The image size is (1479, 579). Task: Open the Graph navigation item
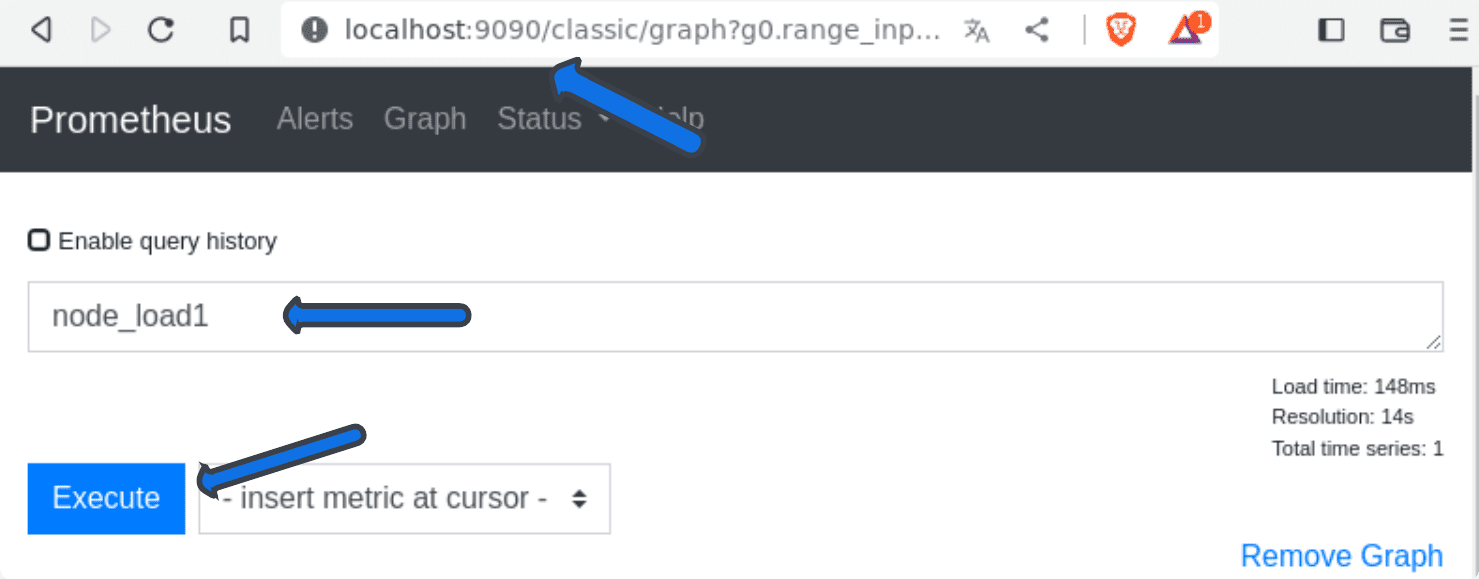coord(424,119)
